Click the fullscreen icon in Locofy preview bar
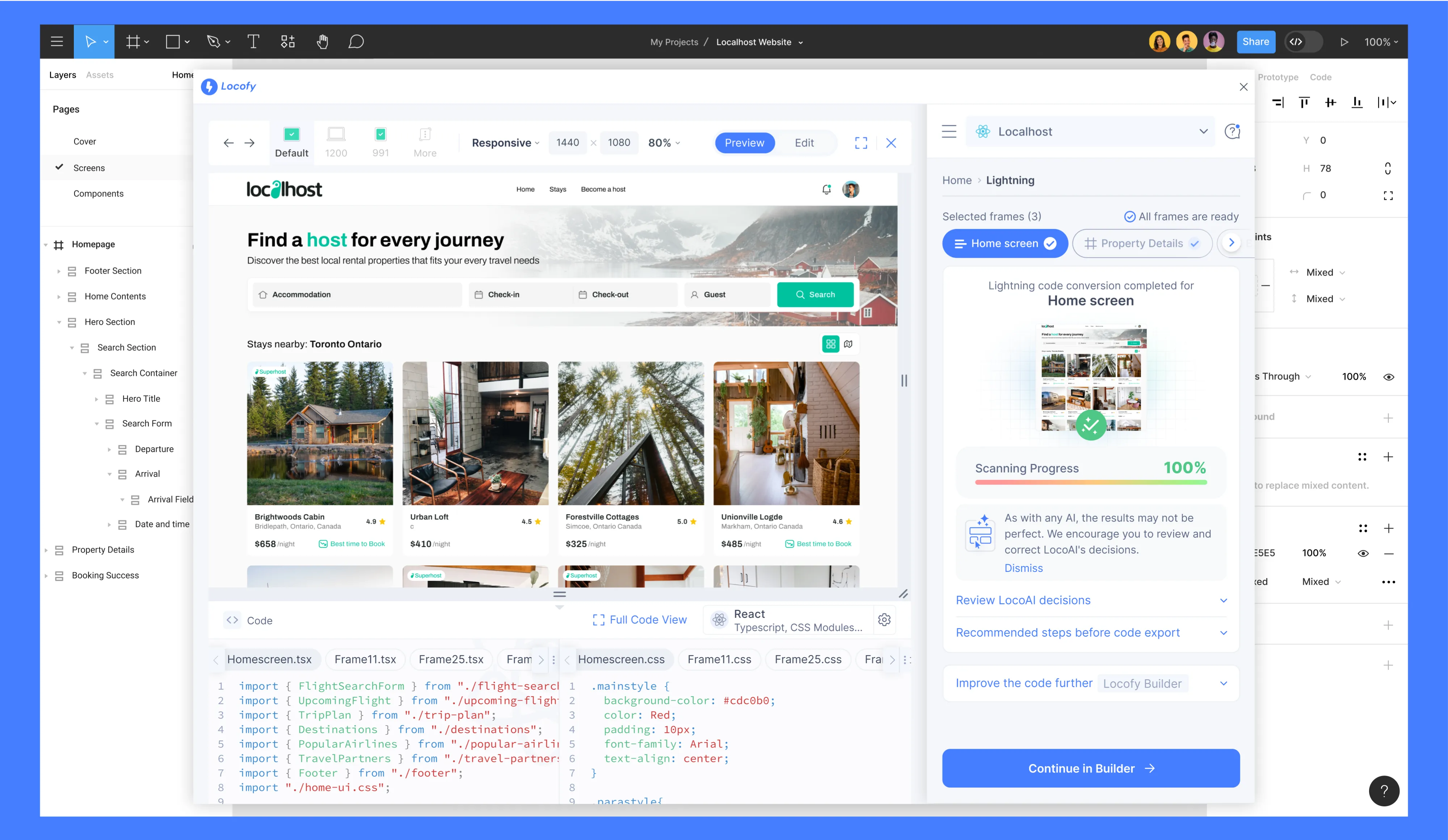 pos(861,143)
